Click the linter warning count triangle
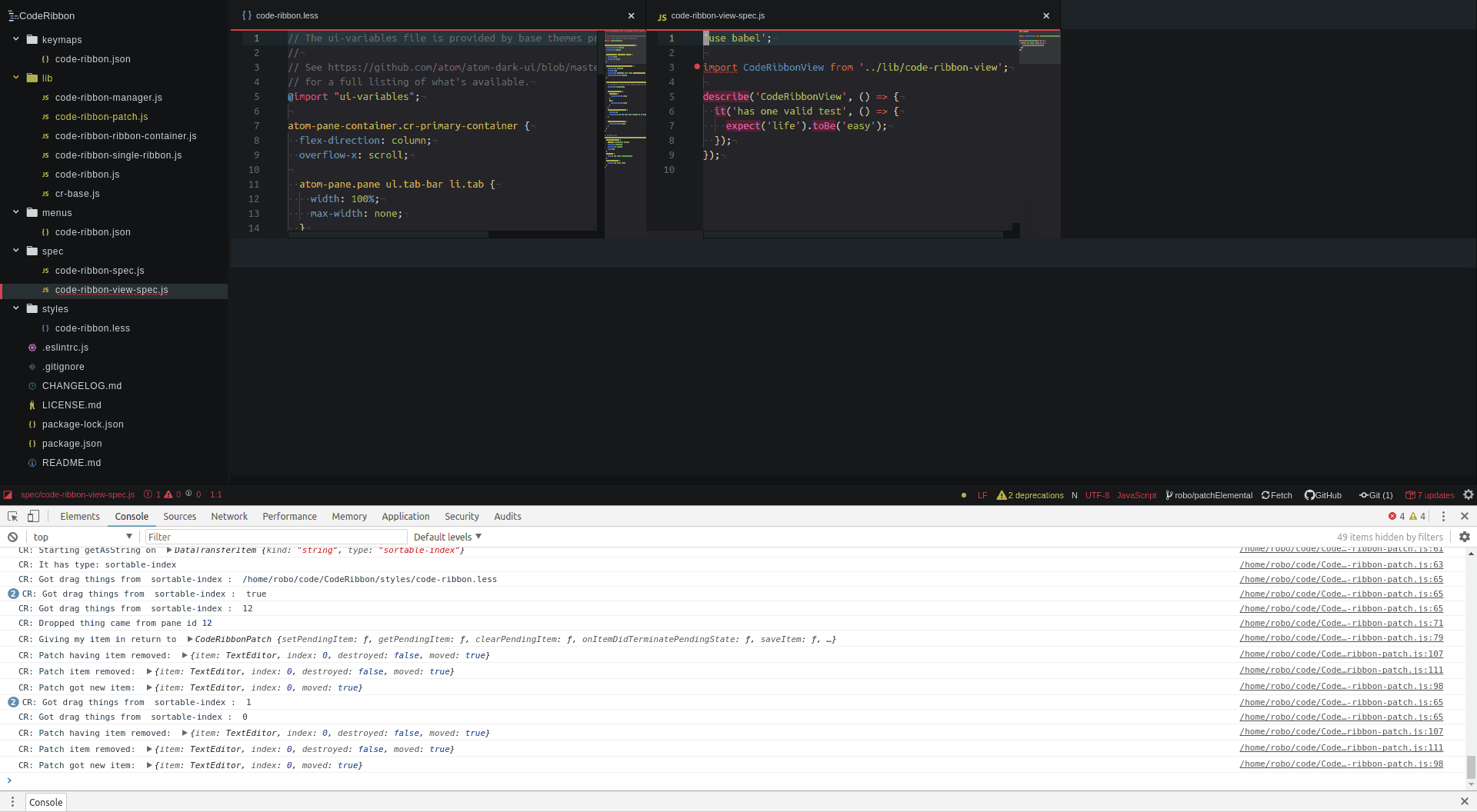Image resolution: width=1477 pixels, height=812 pixels. 168,494
